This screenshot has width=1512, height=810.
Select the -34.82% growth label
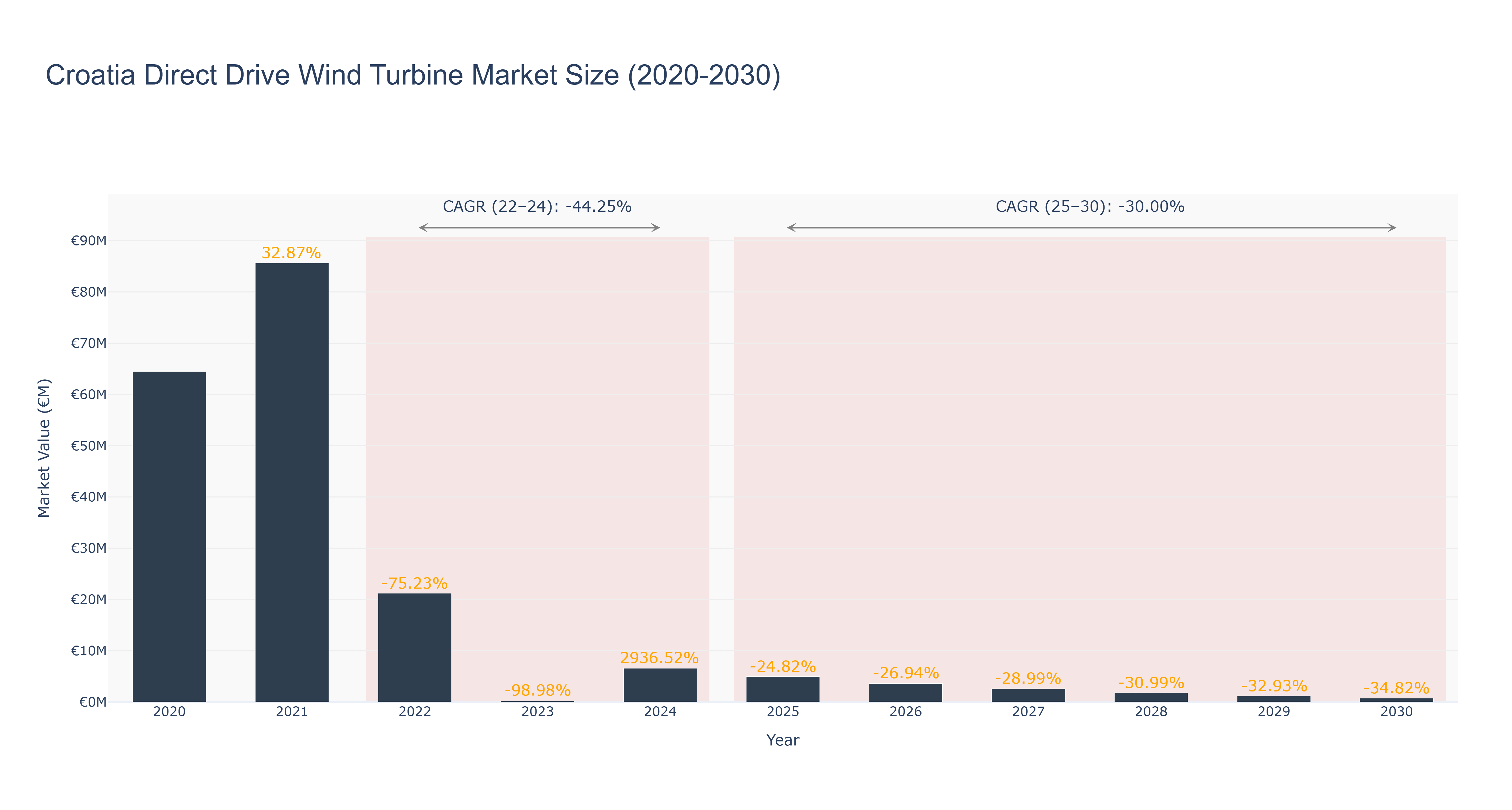1396,688
